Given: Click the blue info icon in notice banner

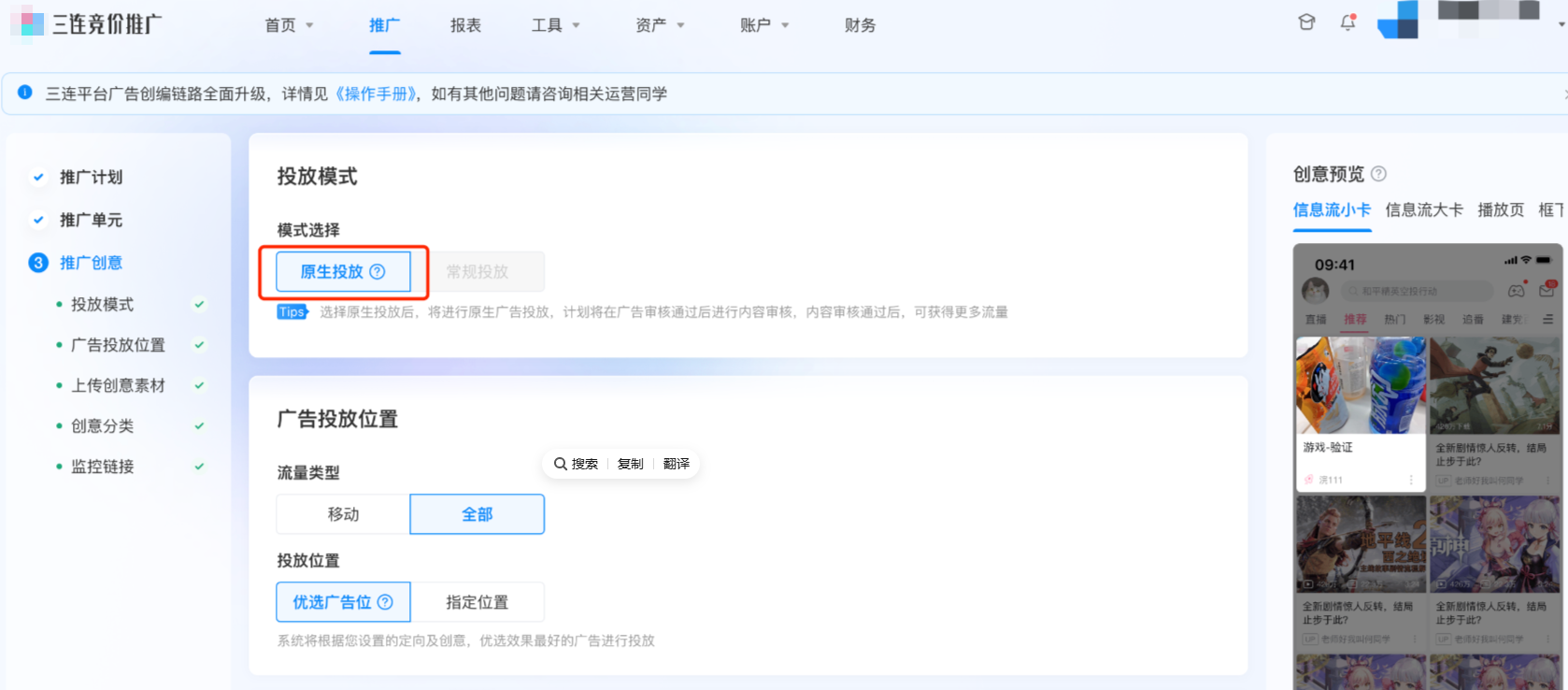Looking at the screenshot, I should [25, 93].
